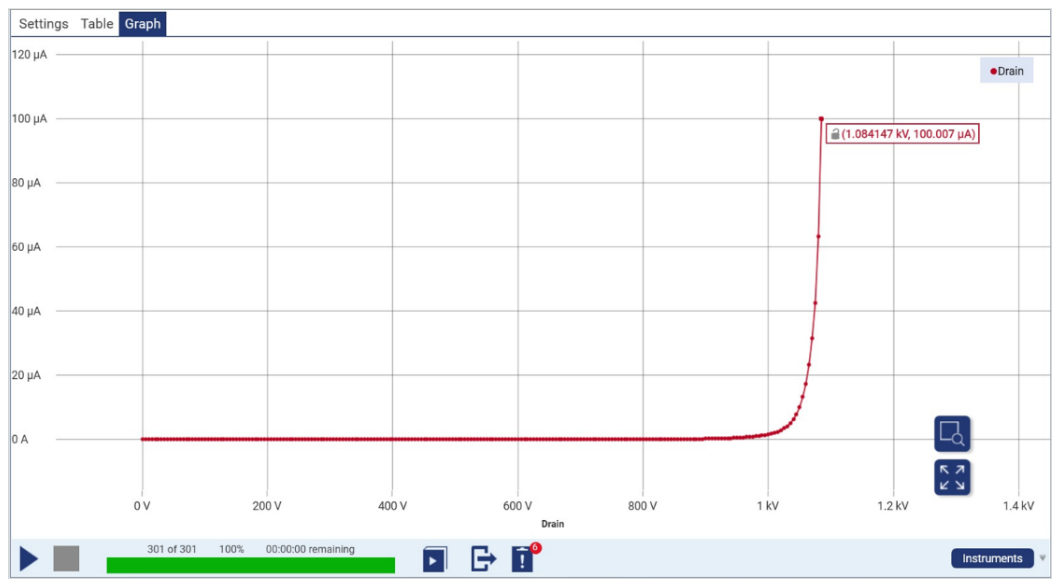Image resolution: width=1059 pixels, height=585 pixels.
Task: Open the Instruments panel
Action: (x=992, y=559)
